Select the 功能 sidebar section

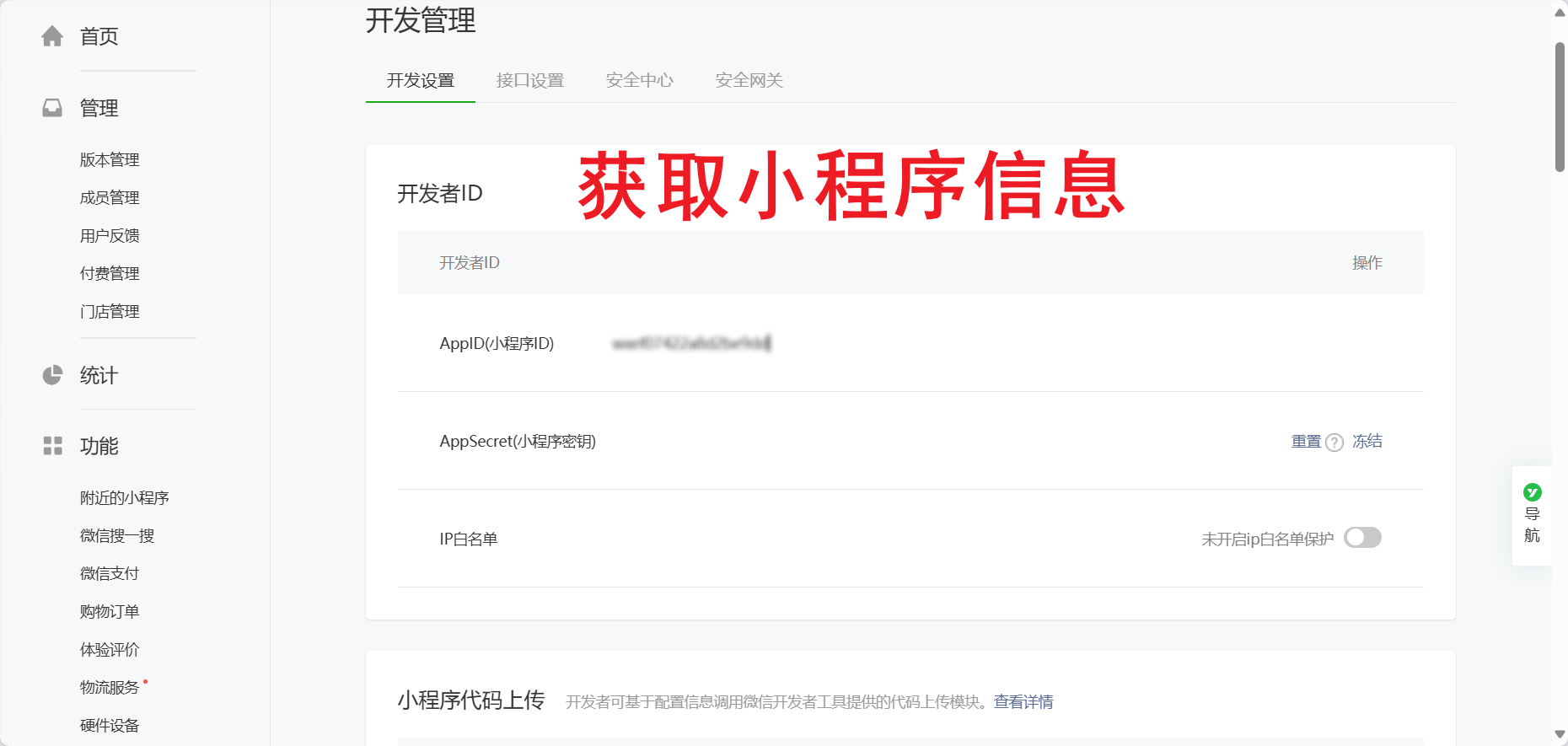[99, 446]
